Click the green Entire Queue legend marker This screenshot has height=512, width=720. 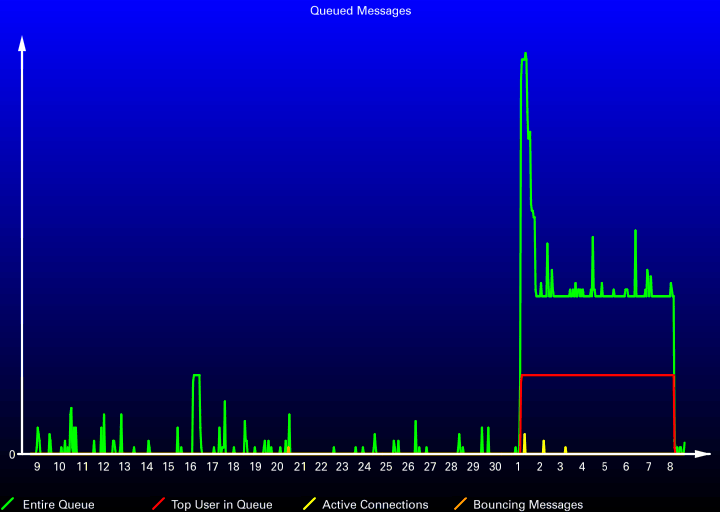click(x=8, y=504)
